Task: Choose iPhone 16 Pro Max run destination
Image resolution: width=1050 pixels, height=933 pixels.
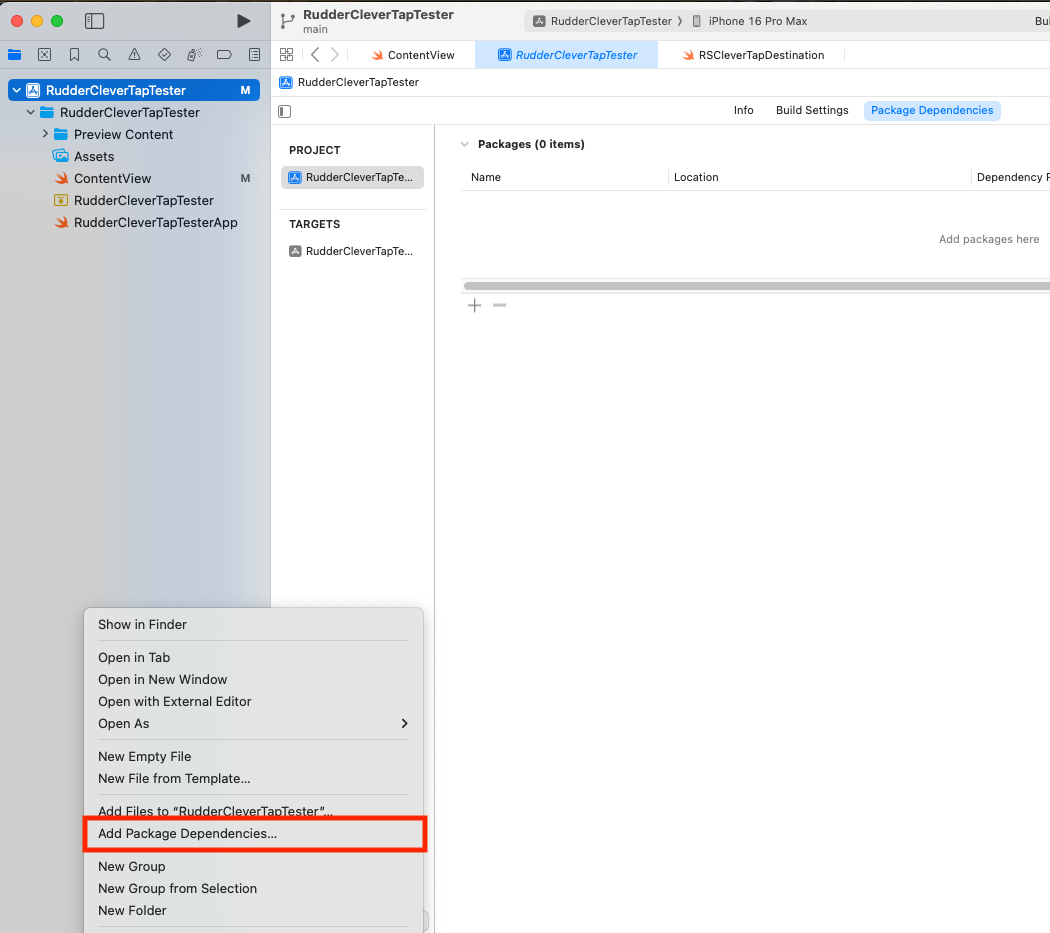Action: 749,21
